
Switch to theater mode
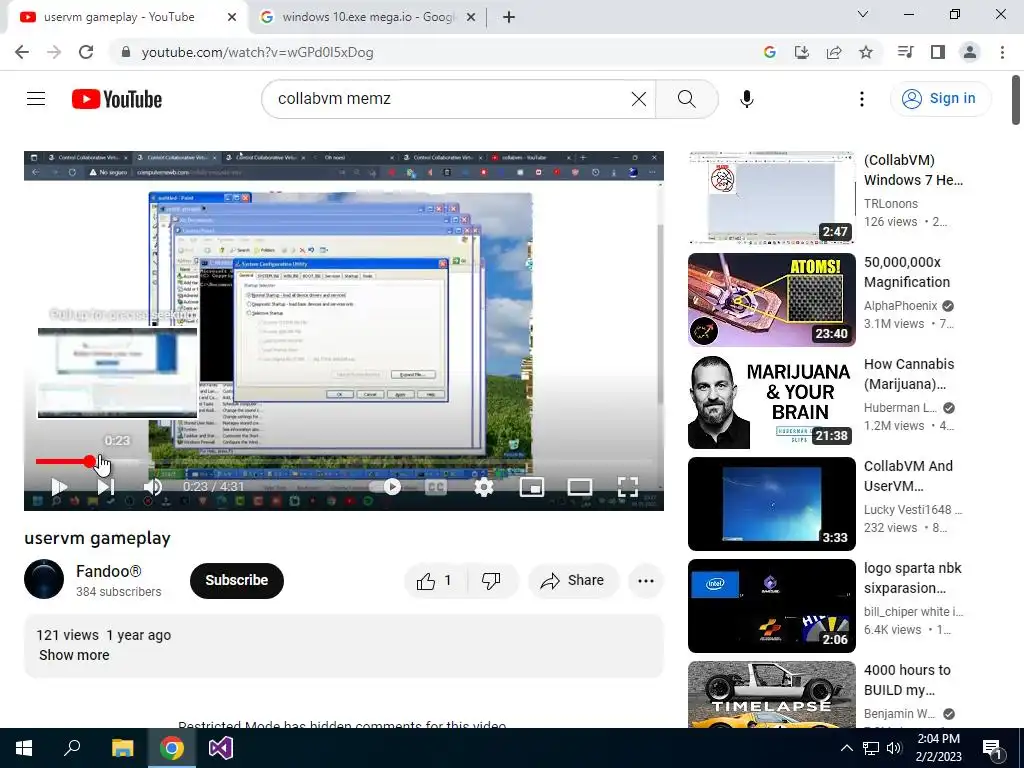[580, 487]
